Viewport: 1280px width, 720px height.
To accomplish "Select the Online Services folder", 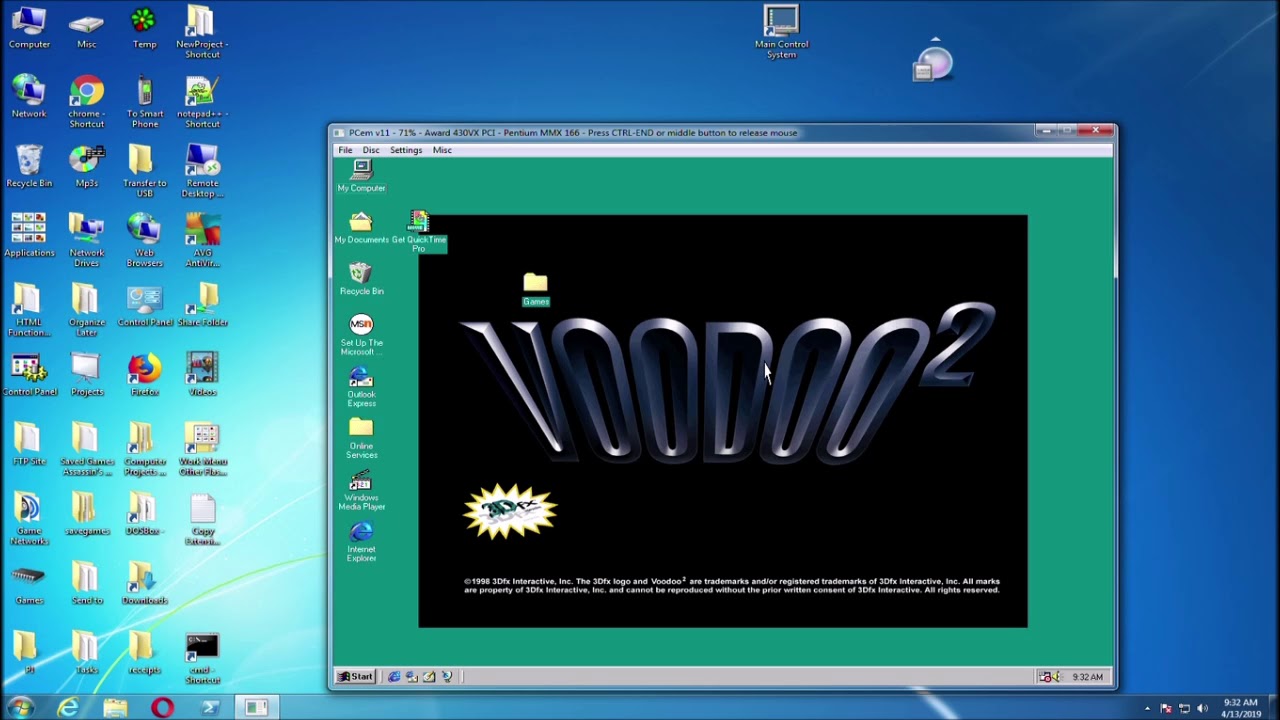I will point(361,439).
